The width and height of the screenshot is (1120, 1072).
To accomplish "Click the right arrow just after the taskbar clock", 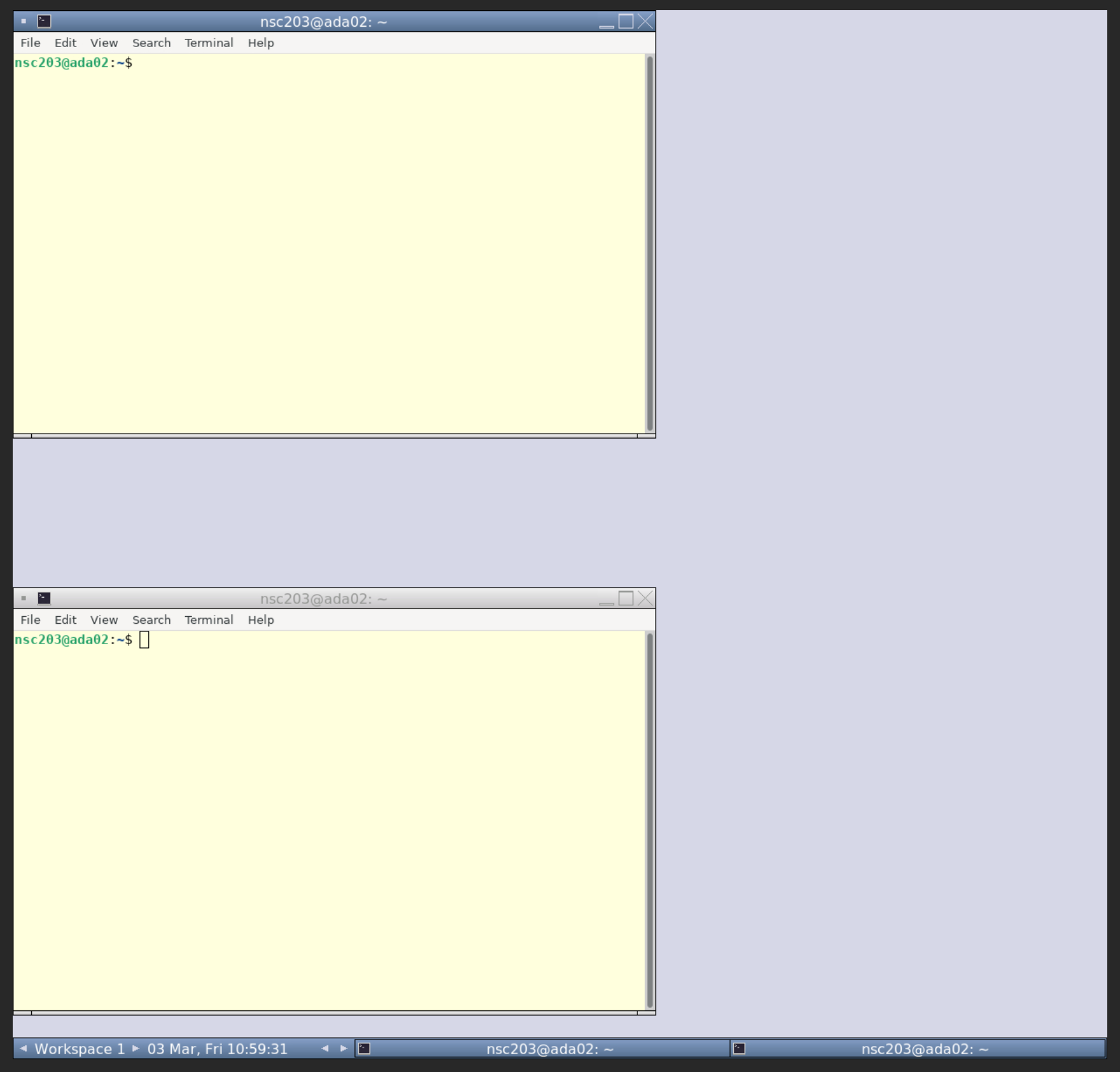I will (344, 1048).
